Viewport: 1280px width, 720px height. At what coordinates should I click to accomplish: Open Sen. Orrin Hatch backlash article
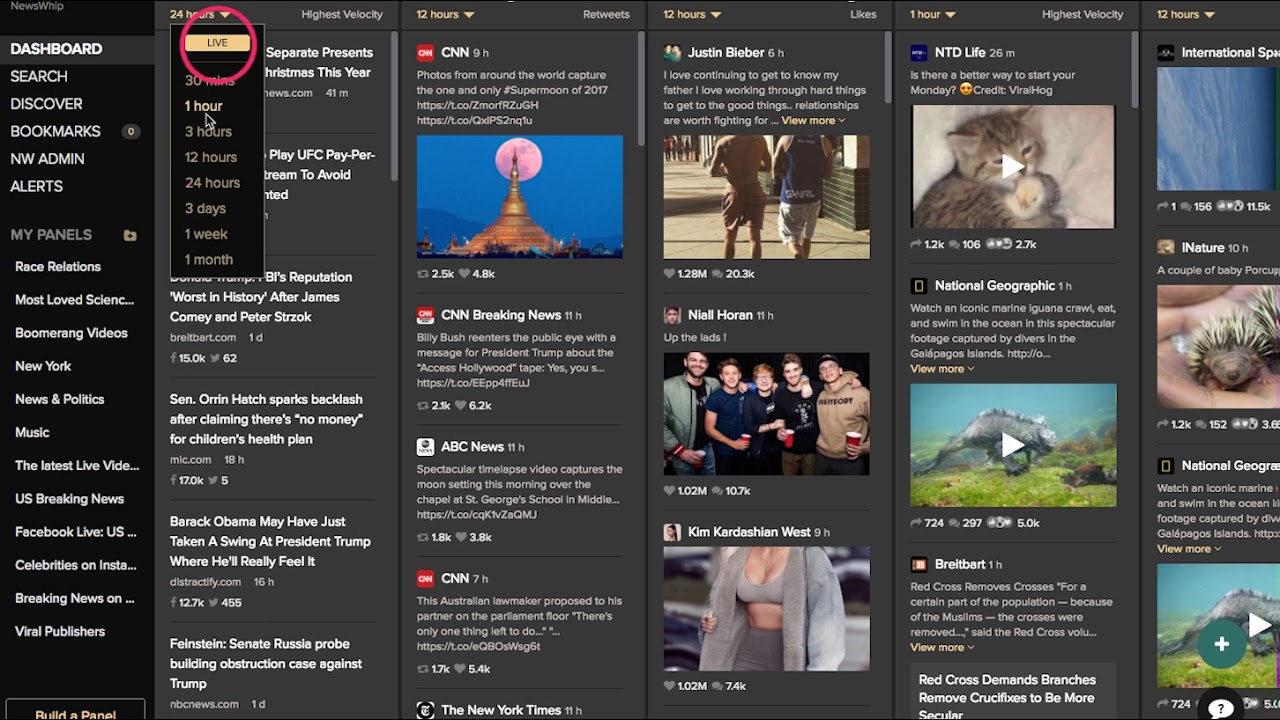(266, 419)
